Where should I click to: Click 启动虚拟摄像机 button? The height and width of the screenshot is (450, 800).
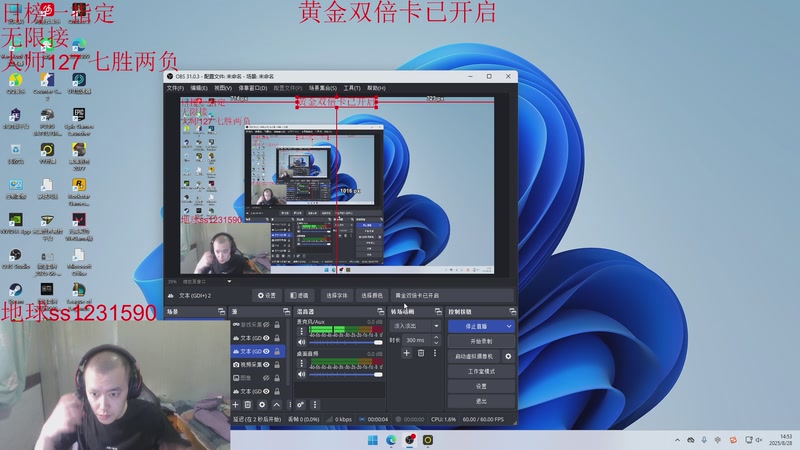pos(474,356)
